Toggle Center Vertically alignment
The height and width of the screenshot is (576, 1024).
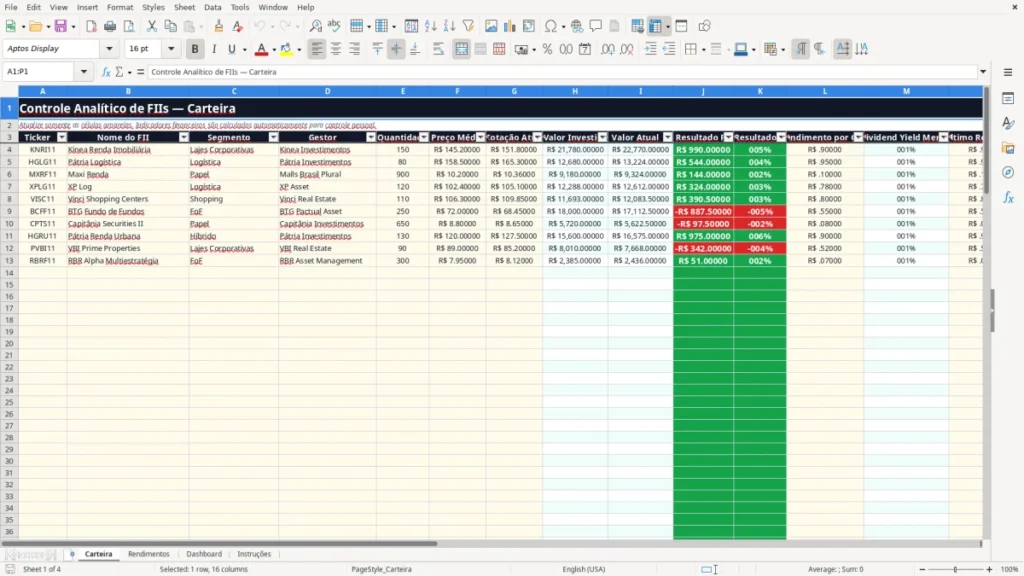[396, 49]
